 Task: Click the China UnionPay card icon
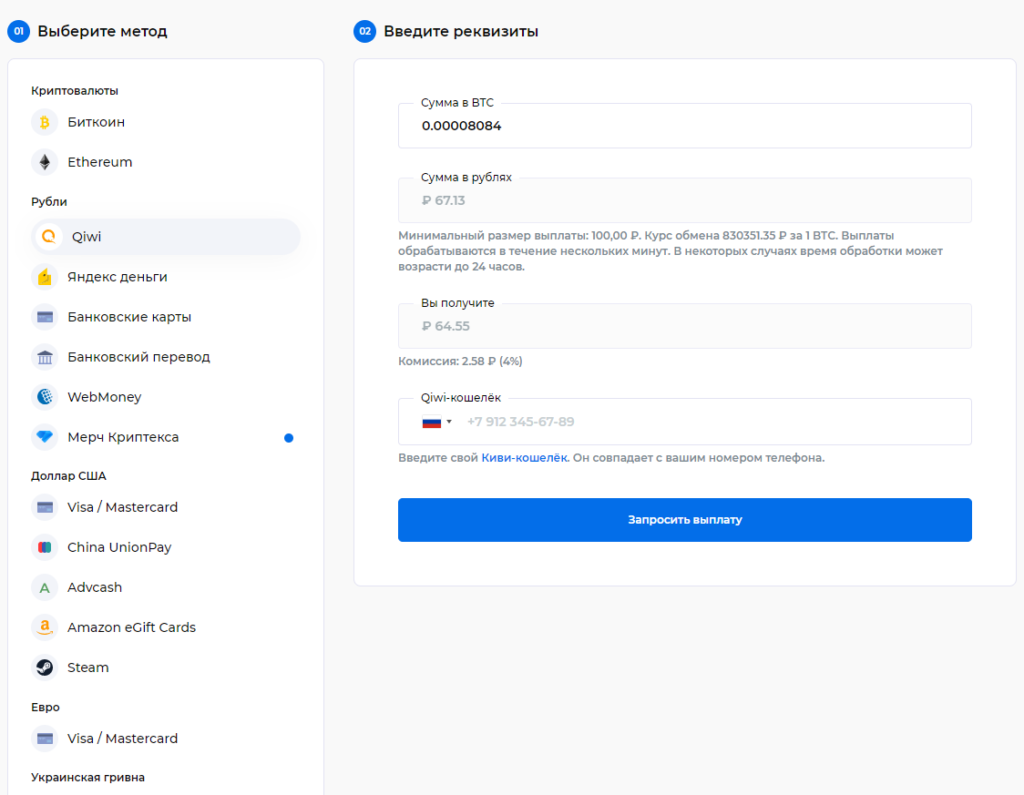click(44, 547)
